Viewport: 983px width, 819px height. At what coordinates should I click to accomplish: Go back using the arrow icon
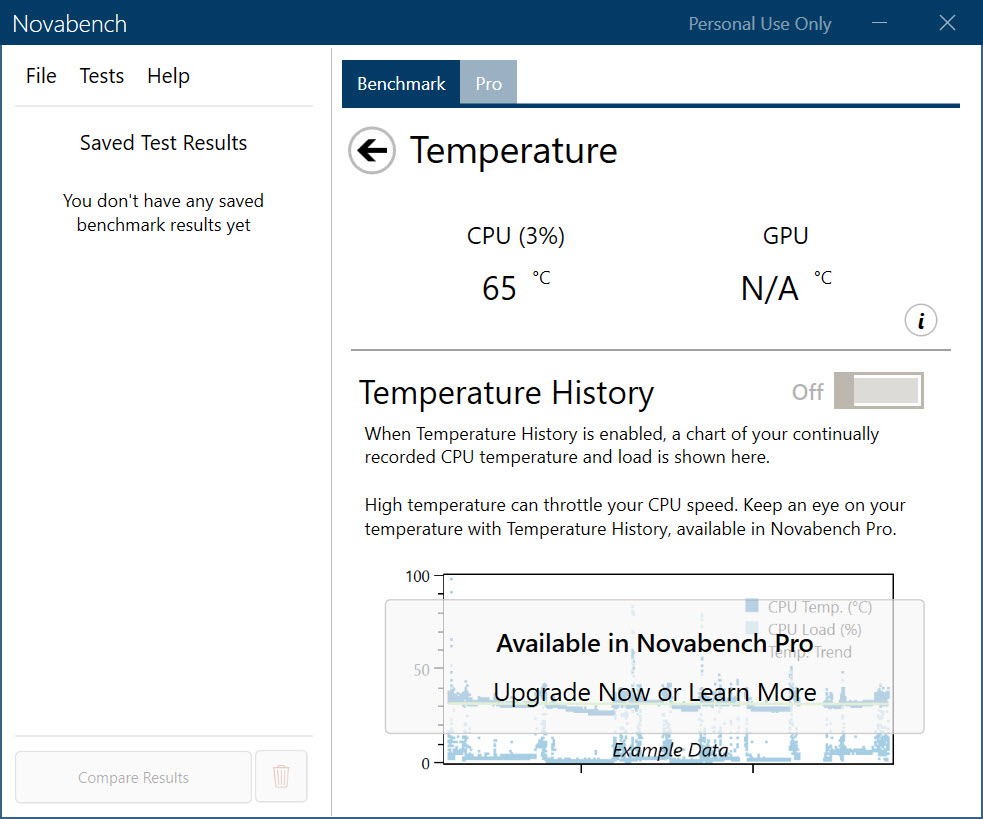(x=372, y=151)
